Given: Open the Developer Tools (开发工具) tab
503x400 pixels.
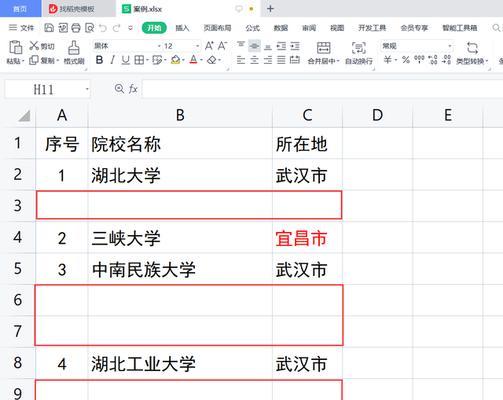Looking at the screenshot, I should [372, 28].
